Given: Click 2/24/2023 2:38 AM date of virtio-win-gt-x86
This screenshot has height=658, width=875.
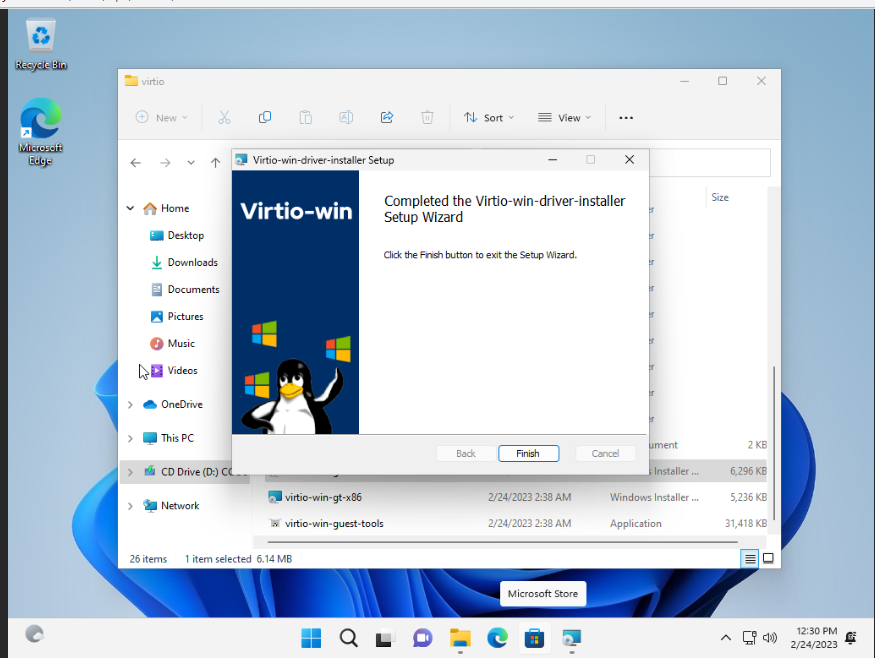Looking at the screenshot, I should pyautogui.click(x=530, y=497).
